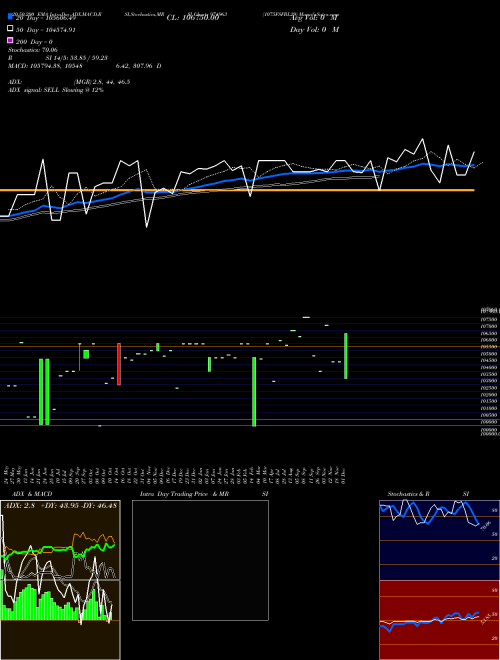
Task: Click the 'ADX & MACD' panel title
Action: pyautogui.click(x=32, y=494)
